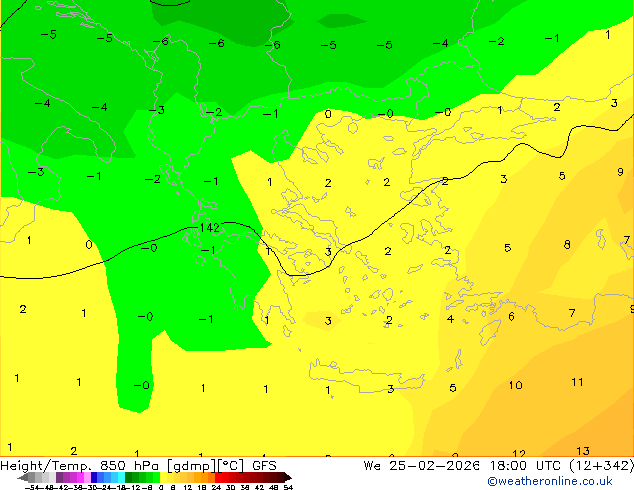The image size is (634, 490).
Task: Pick the bright yellow legend swatch
Action: pyautogui.click(x=163, y=477)
